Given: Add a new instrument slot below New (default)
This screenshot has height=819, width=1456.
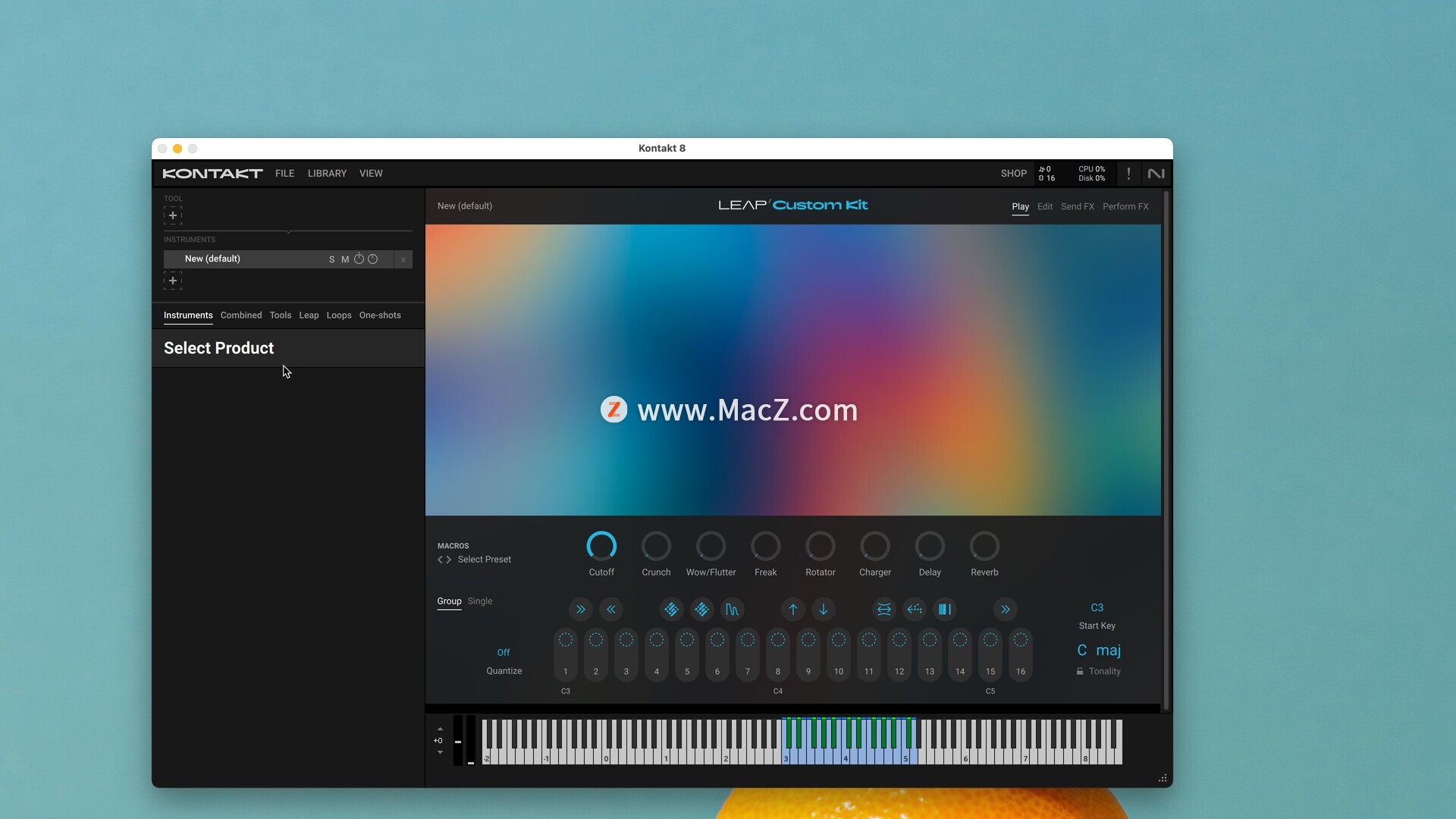Looking at the screenshot, I should click(173, 281).
